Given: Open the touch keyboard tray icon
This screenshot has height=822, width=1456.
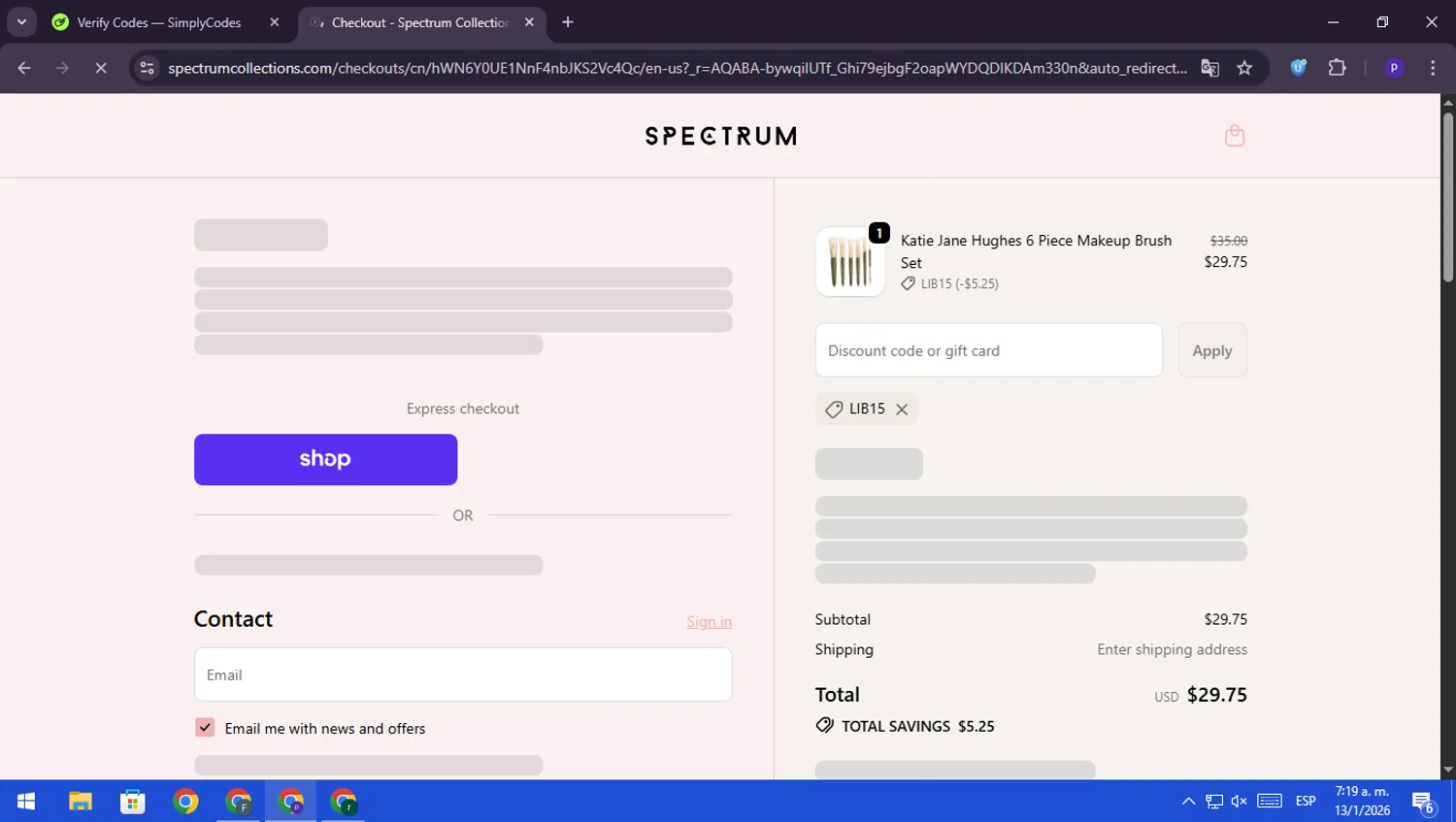Looking at the screenshot, I should (x=1270, y=802).
